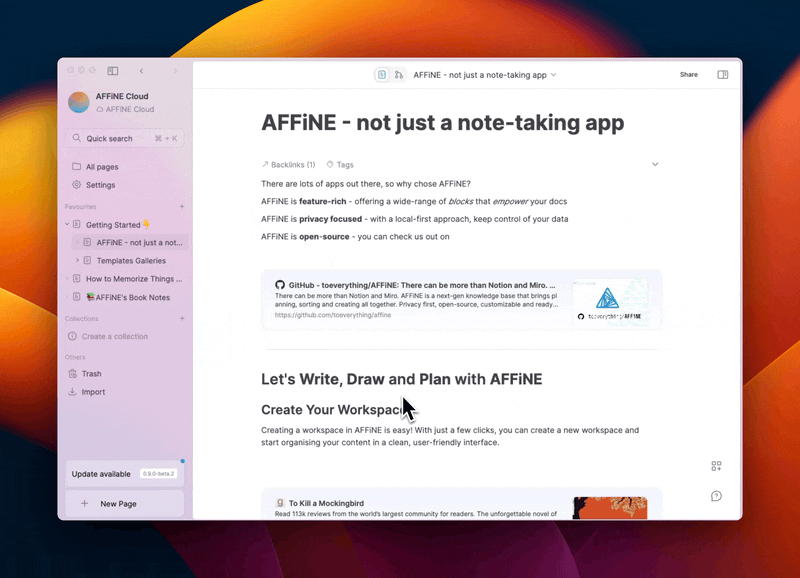
Task: Switch to page mode icon
Action: click(382, 75)
